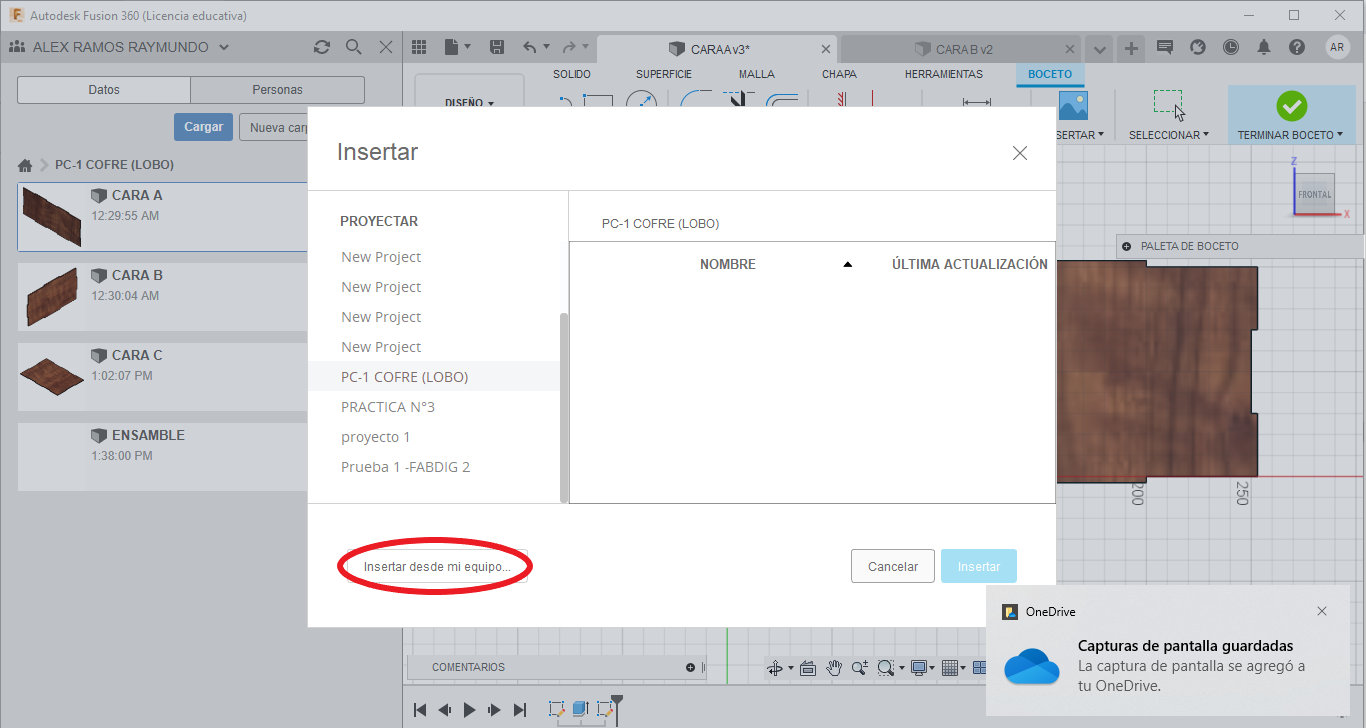1366x728 pixels.
Task: Click the Cargar upload button
Action: click(204, 127)
